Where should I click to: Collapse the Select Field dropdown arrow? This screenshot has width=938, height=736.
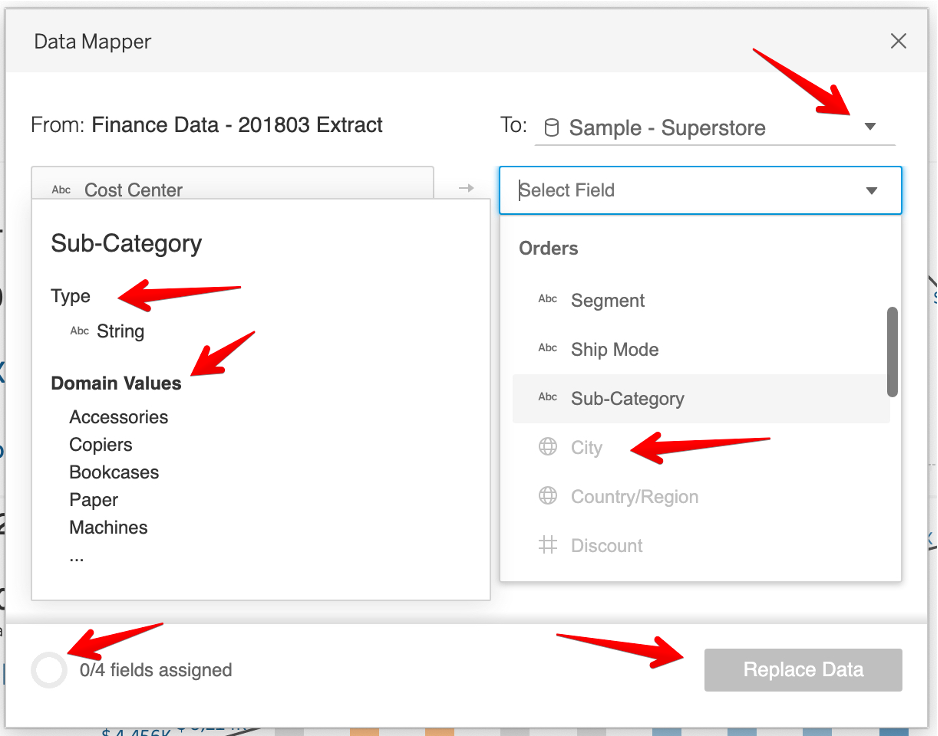pos(872,190)
